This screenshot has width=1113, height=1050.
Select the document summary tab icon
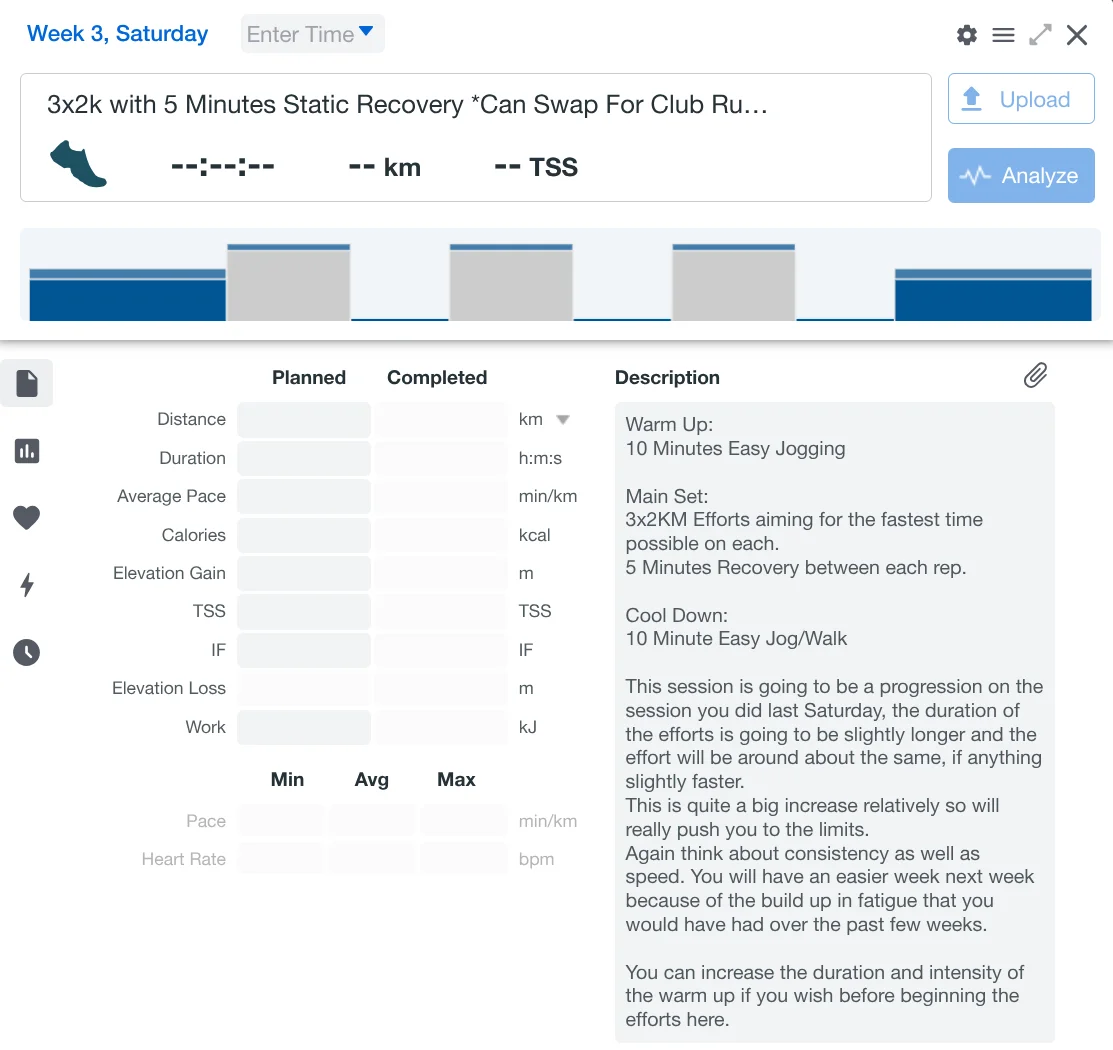tap(27, 383)
